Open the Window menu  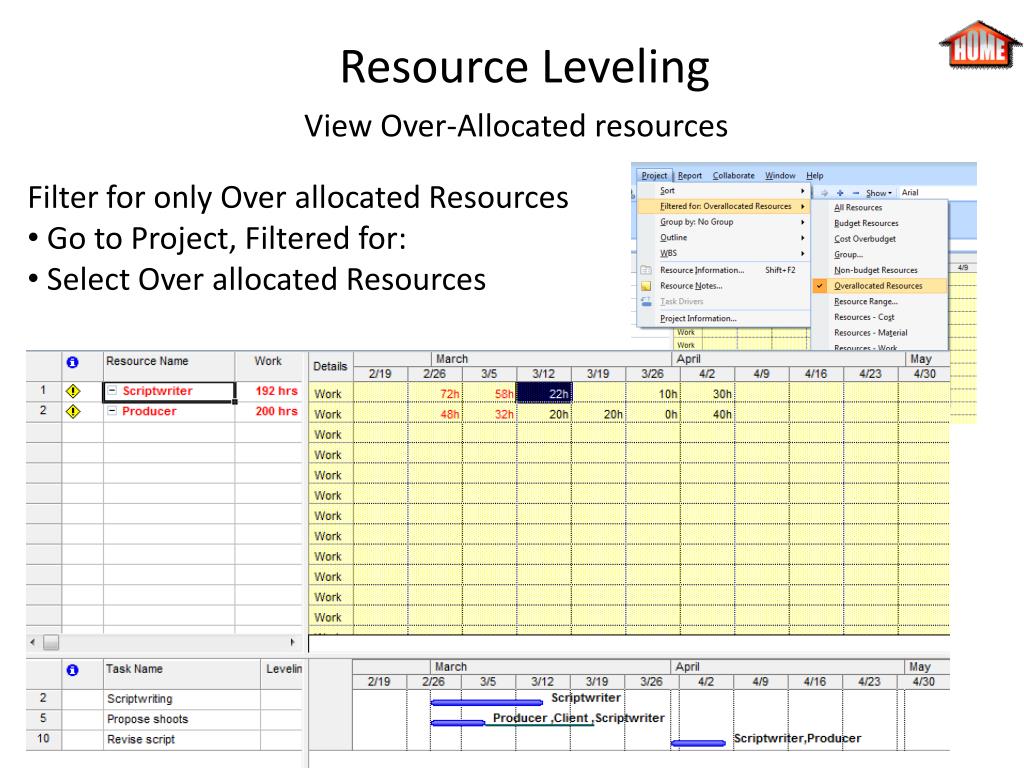780,175
